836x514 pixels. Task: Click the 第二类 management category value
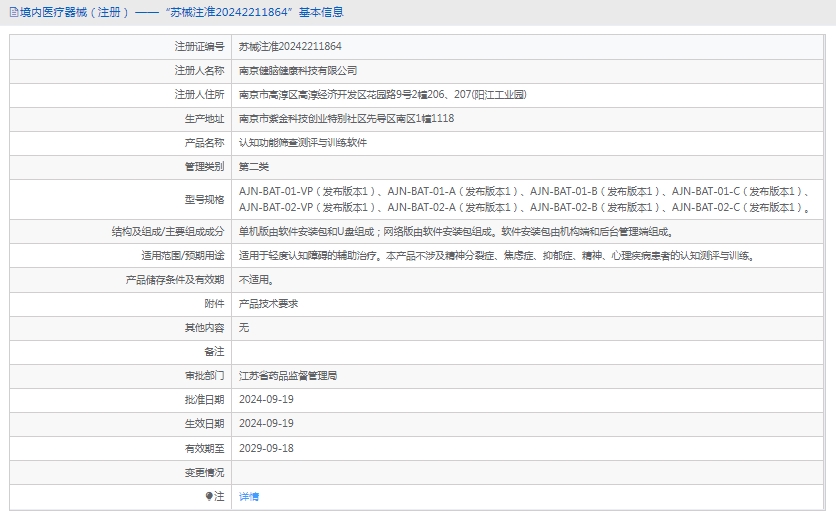click(x=254, y=167)
